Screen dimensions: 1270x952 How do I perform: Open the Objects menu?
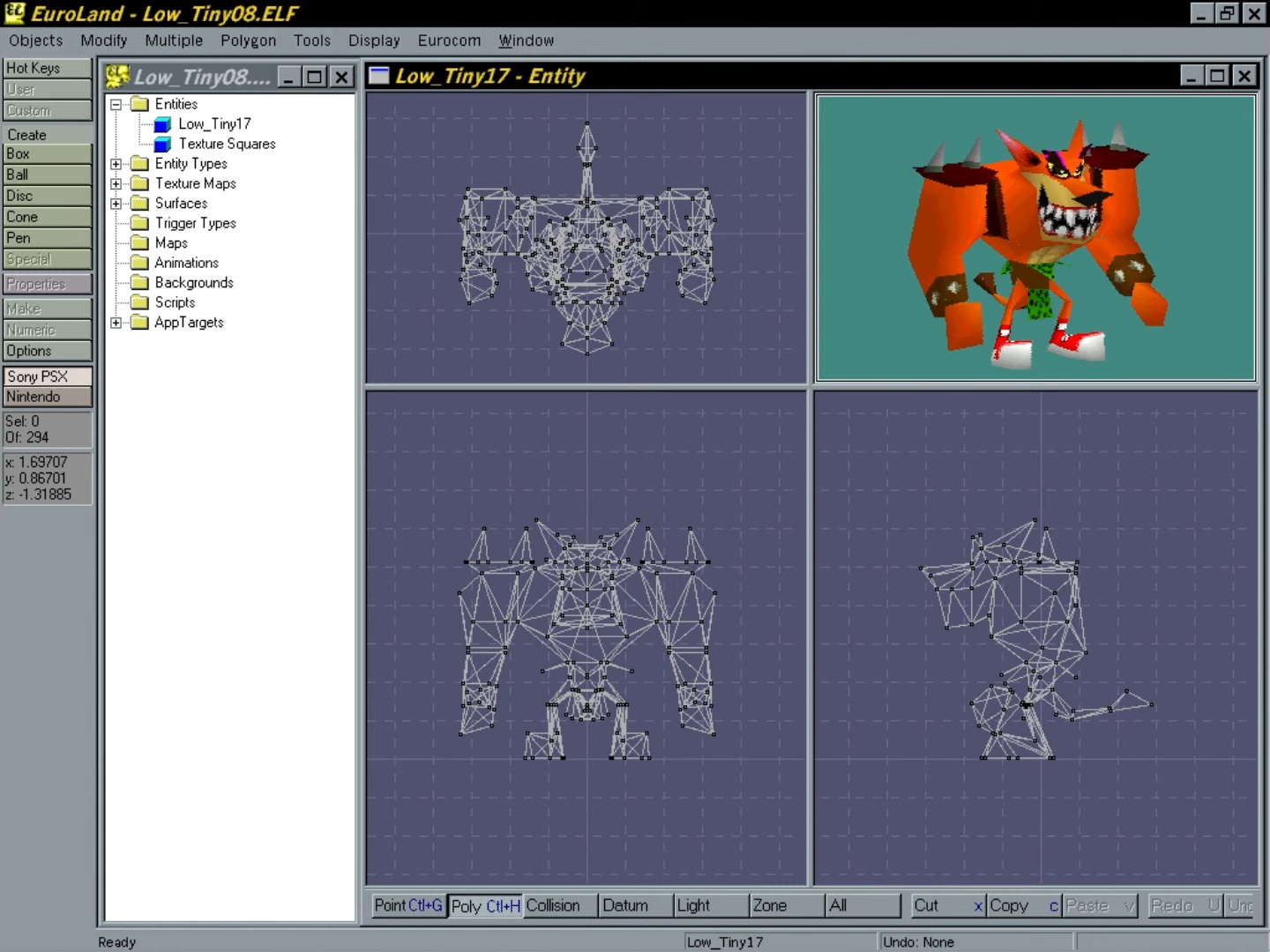36,41
